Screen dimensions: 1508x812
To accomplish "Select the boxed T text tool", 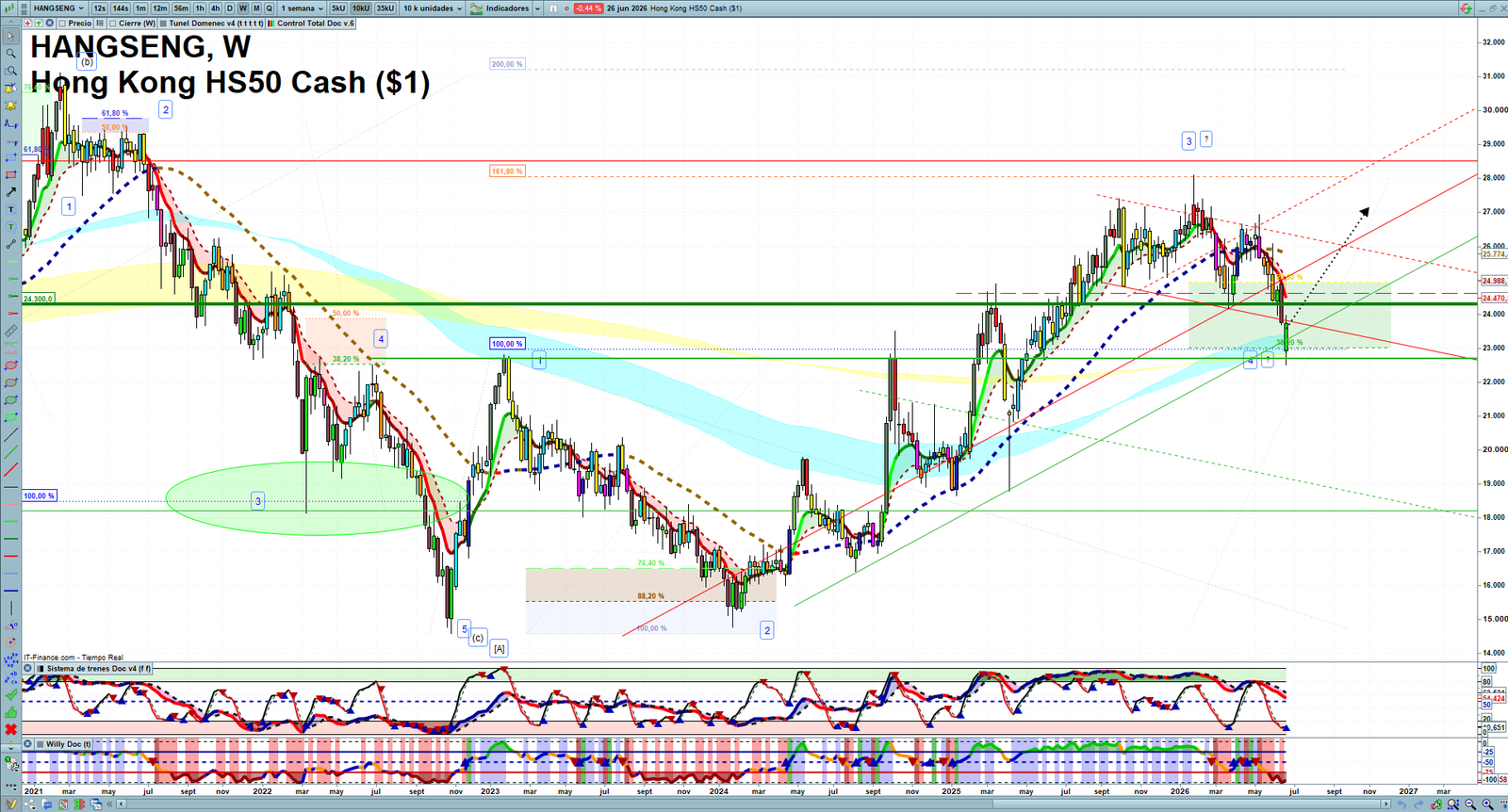I will pyautogui.click(x=11, y=209).
